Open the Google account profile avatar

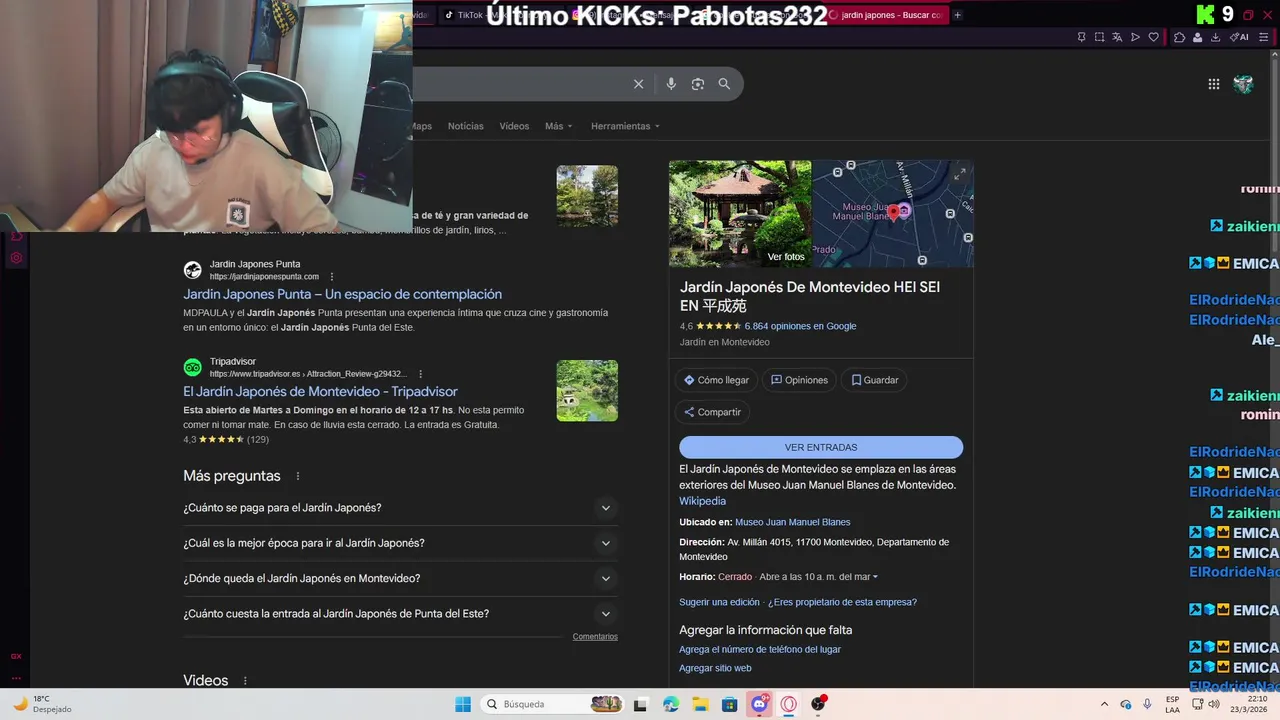(x=1243, y=84)
